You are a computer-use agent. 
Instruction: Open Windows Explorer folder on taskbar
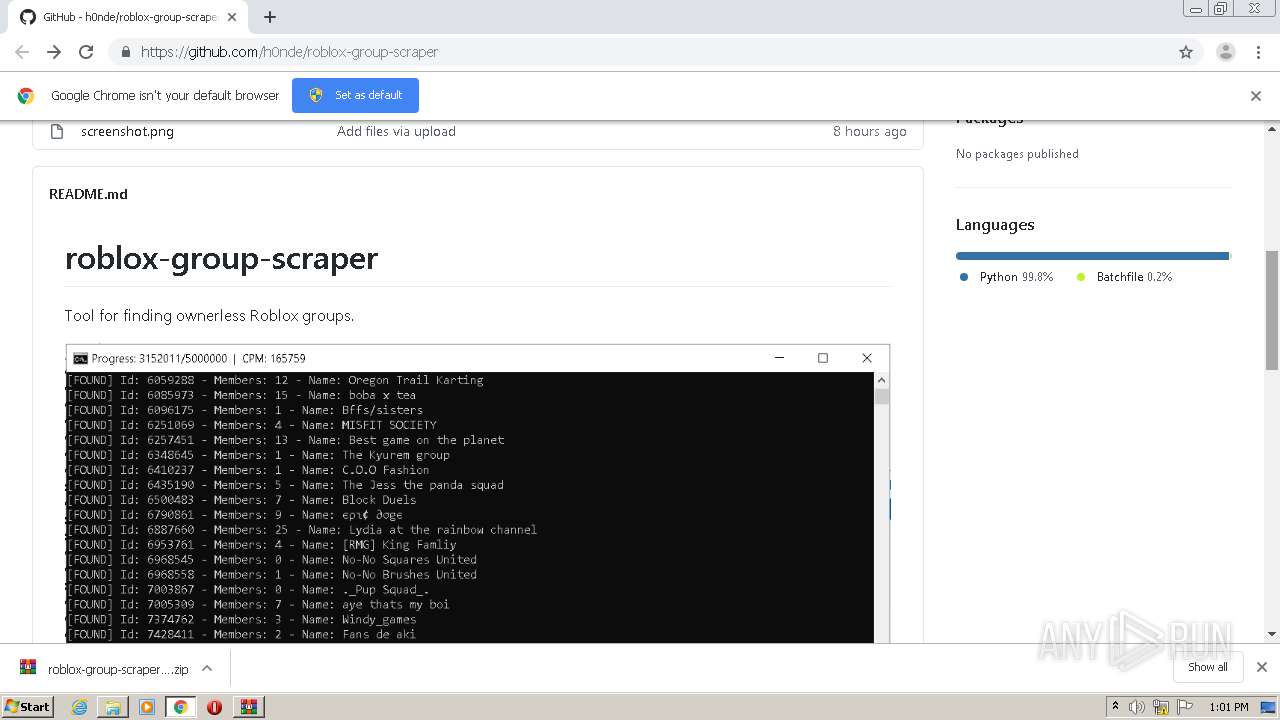point(113,707)
